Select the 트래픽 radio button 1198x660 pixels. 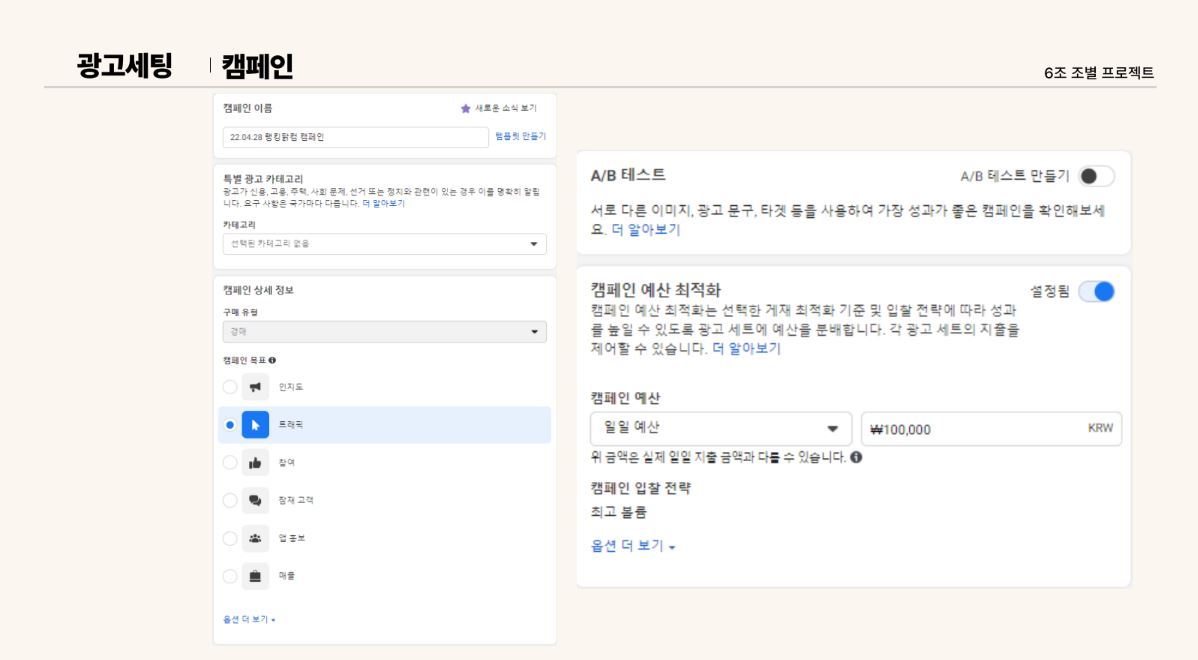click(x=230, y=425)
